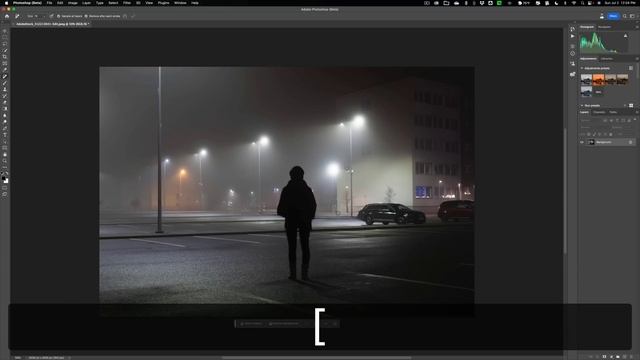The height and width of the screenshot is (360, 640).
Task: Select the History Brush tool
Action: [x=5, y=96]
